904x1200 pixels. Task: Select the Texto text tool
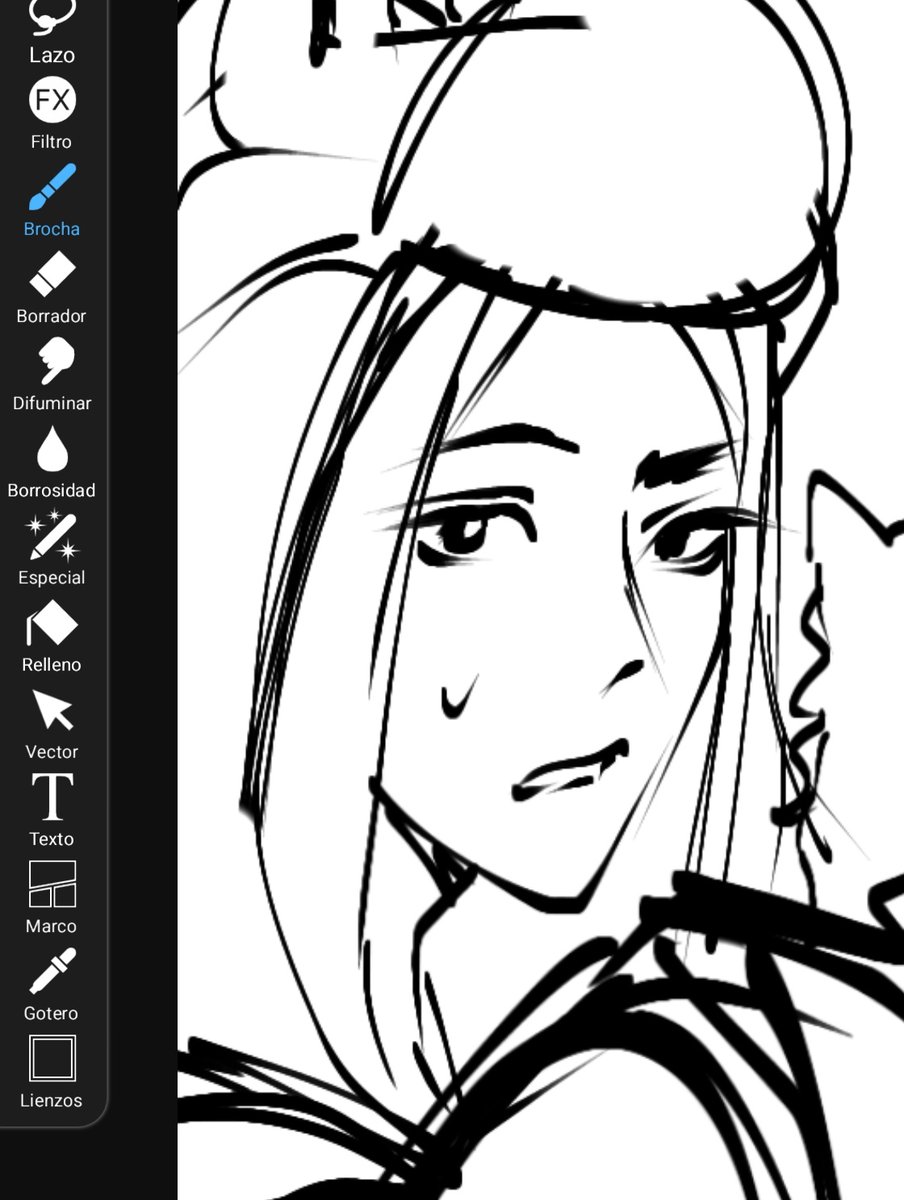pos(52,809)
